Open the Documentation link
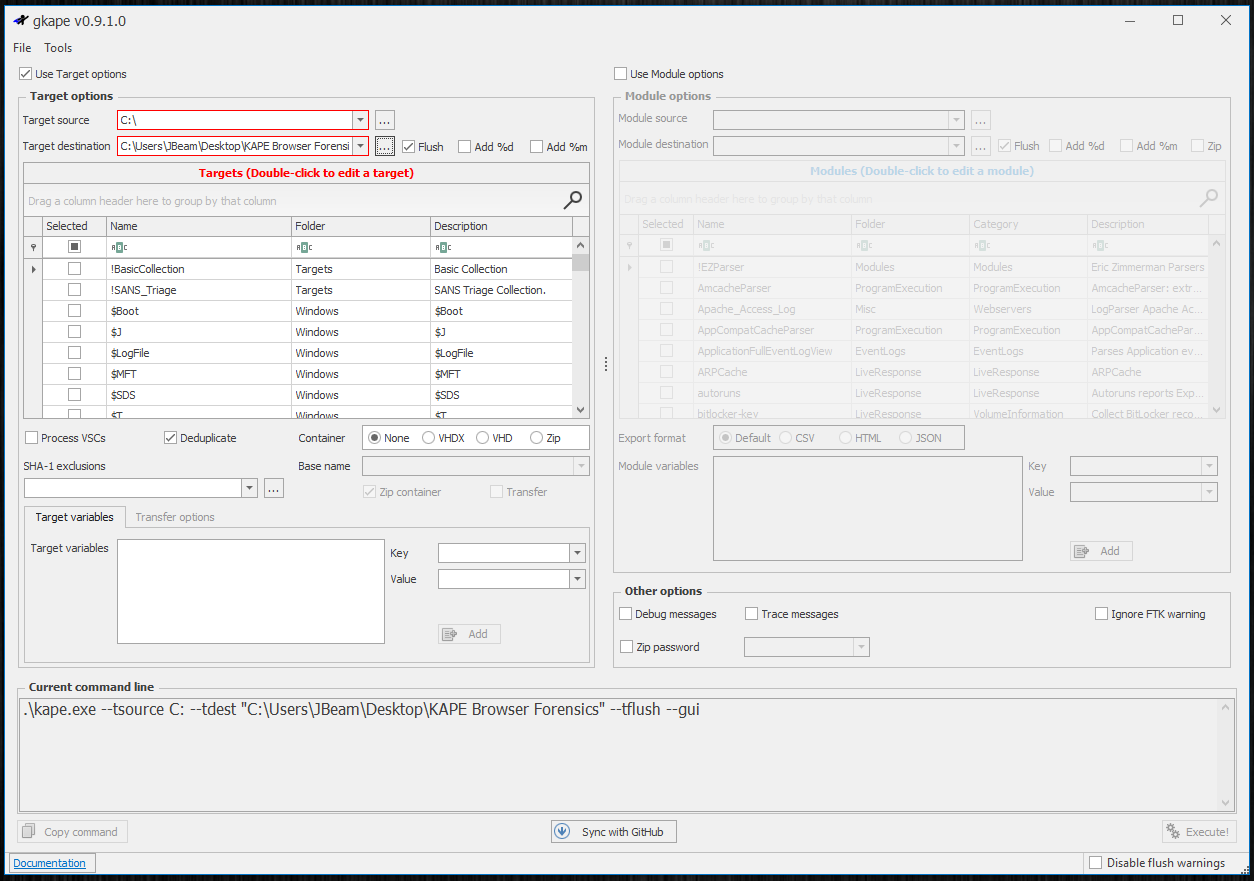 click(x=49, y=863)
